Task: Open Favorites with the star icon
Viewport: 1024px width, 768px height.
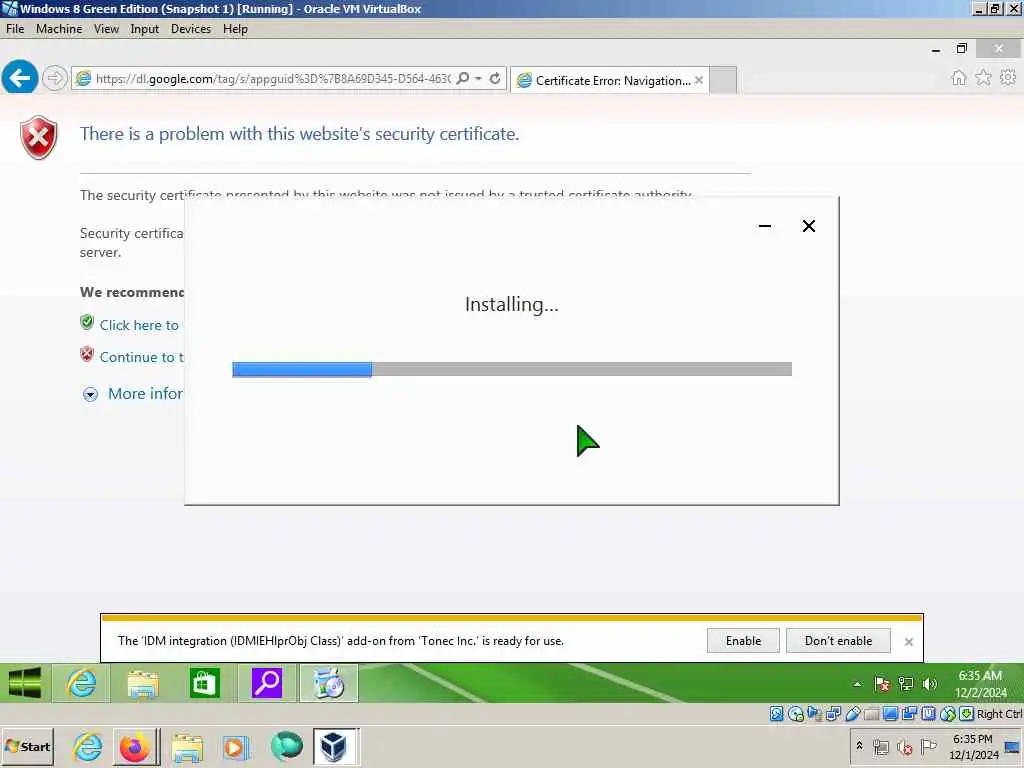Action: [983, 78]
